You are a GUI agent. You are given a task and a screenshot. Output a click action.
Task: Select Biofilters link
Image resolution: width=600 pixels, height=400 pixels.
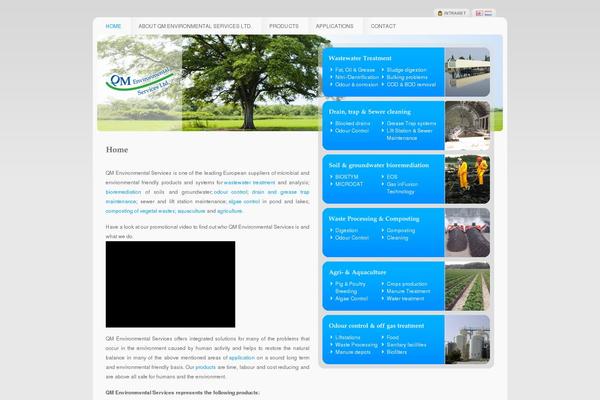point(396,352)
